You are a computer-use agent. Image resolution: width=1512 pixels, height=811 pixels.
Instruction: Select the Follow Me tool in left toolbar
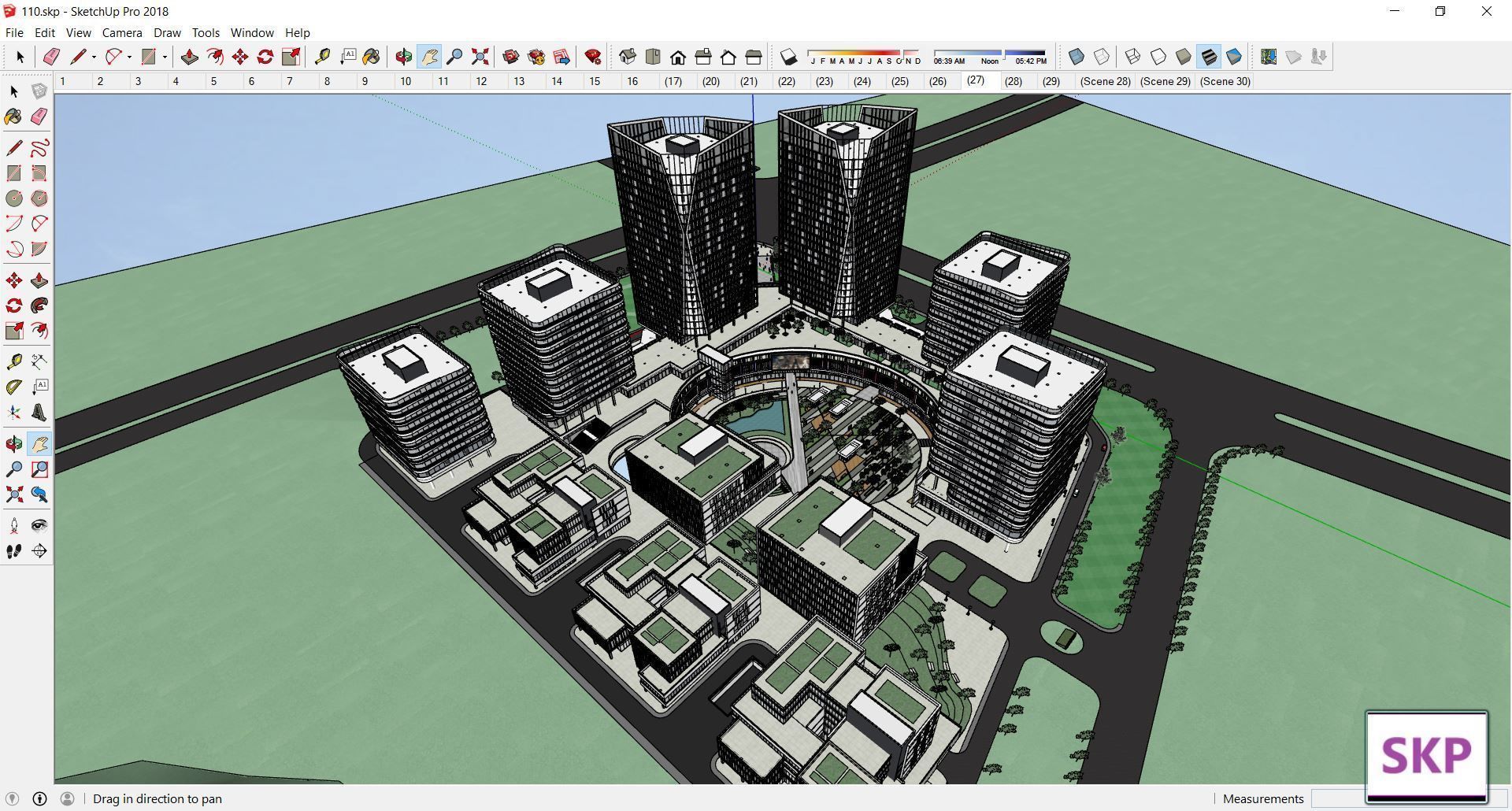[39, 306]
